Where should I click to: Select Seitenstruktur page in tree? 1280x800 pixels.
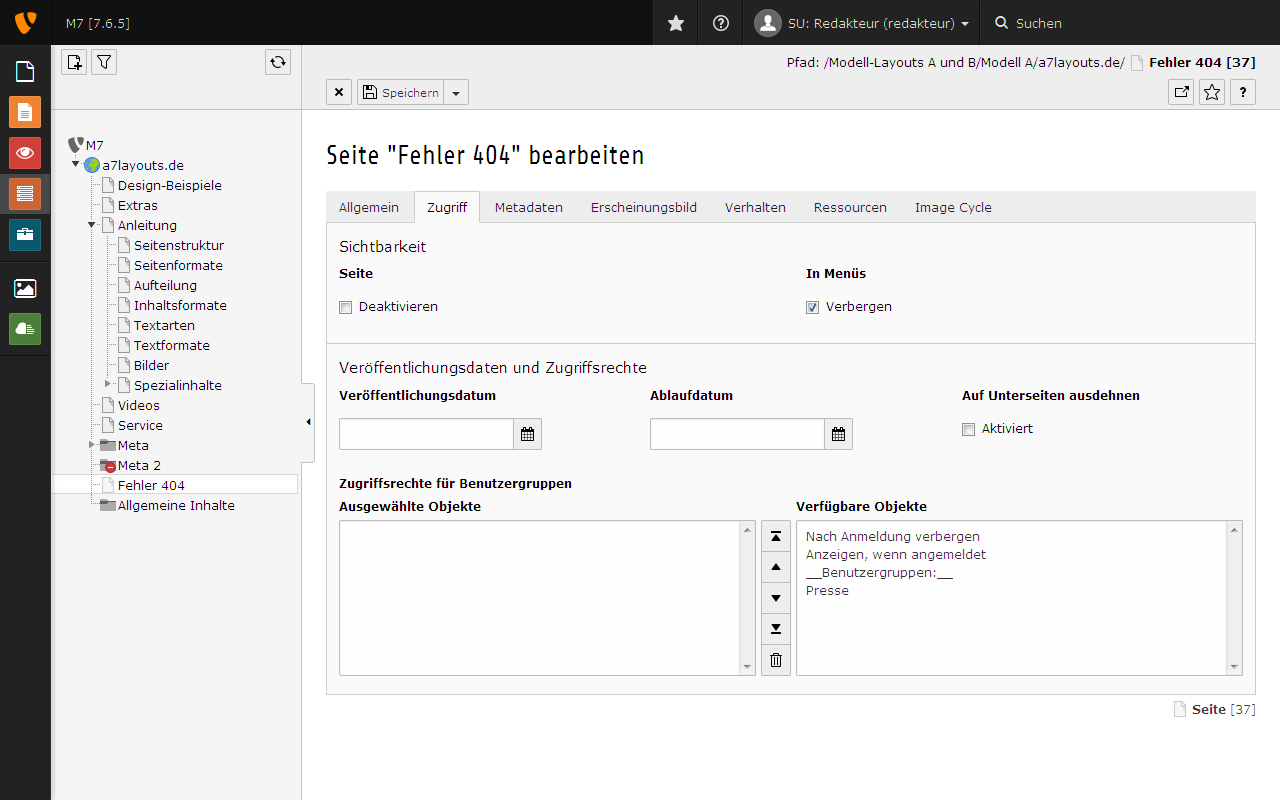(x=179, y=245)
